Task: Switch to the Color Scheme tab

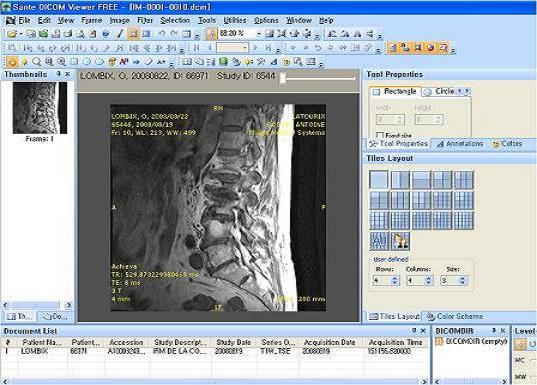Action: pos(455,316)
